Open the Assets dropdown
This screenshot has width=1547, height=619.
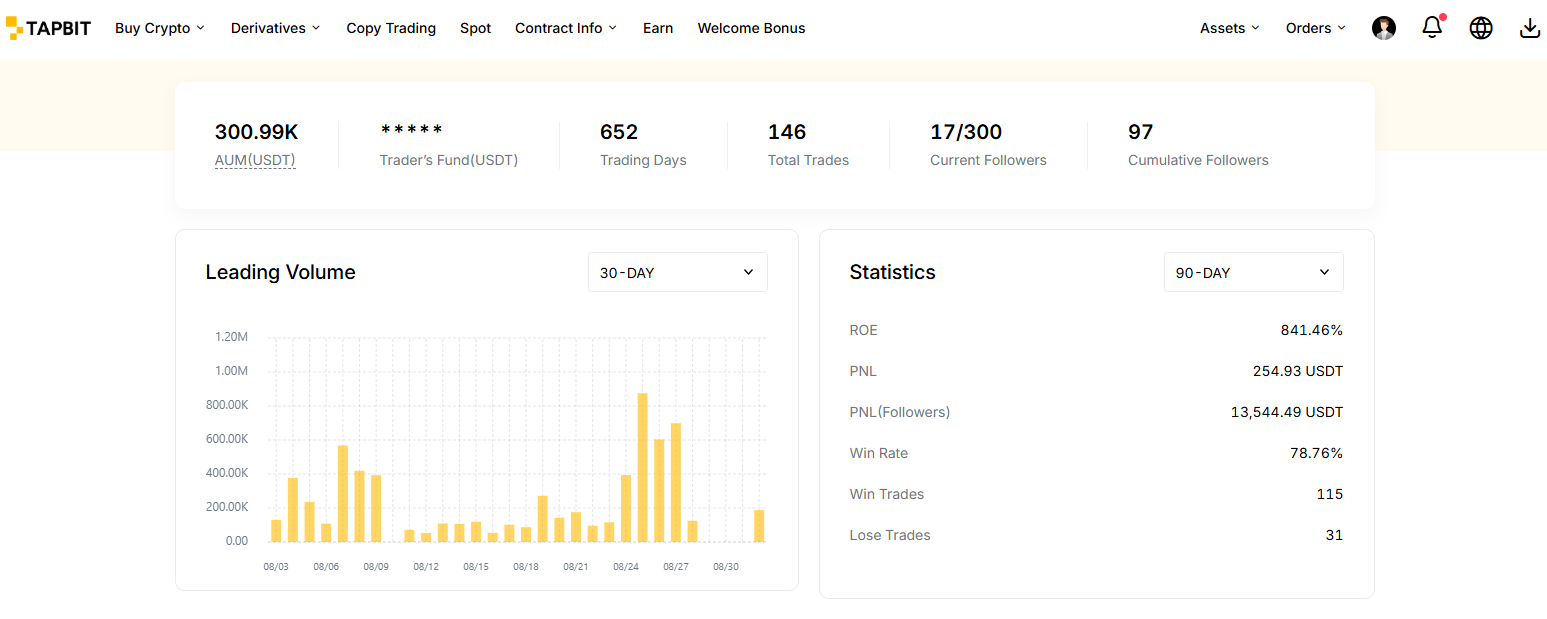click(x=1229, y=28)
